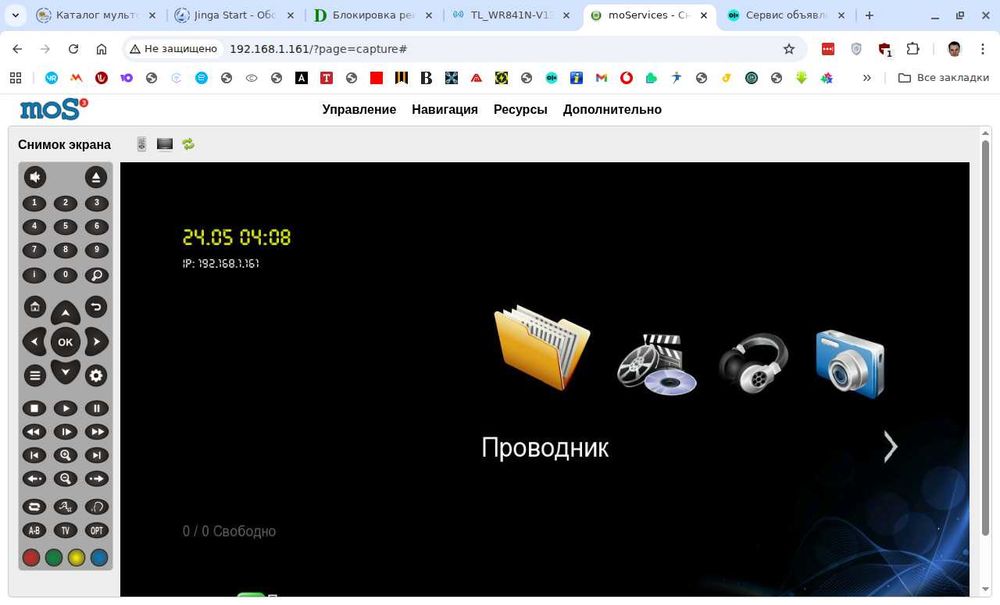Switch to the TL_WR841N browser tab
This screenshot has height=605, width=1000.
tap(511, 15)
